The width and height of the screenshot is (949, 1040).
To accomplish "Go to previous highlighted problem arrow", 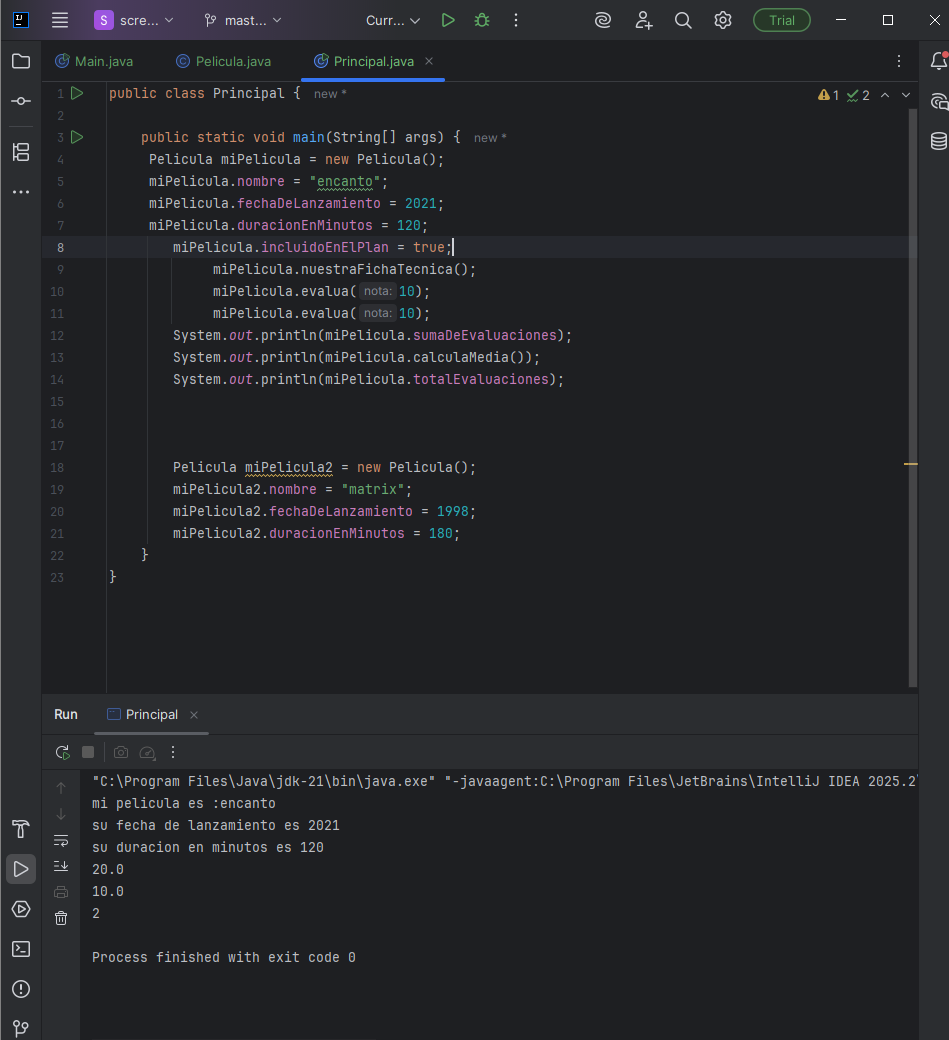I will click(885, 95).
